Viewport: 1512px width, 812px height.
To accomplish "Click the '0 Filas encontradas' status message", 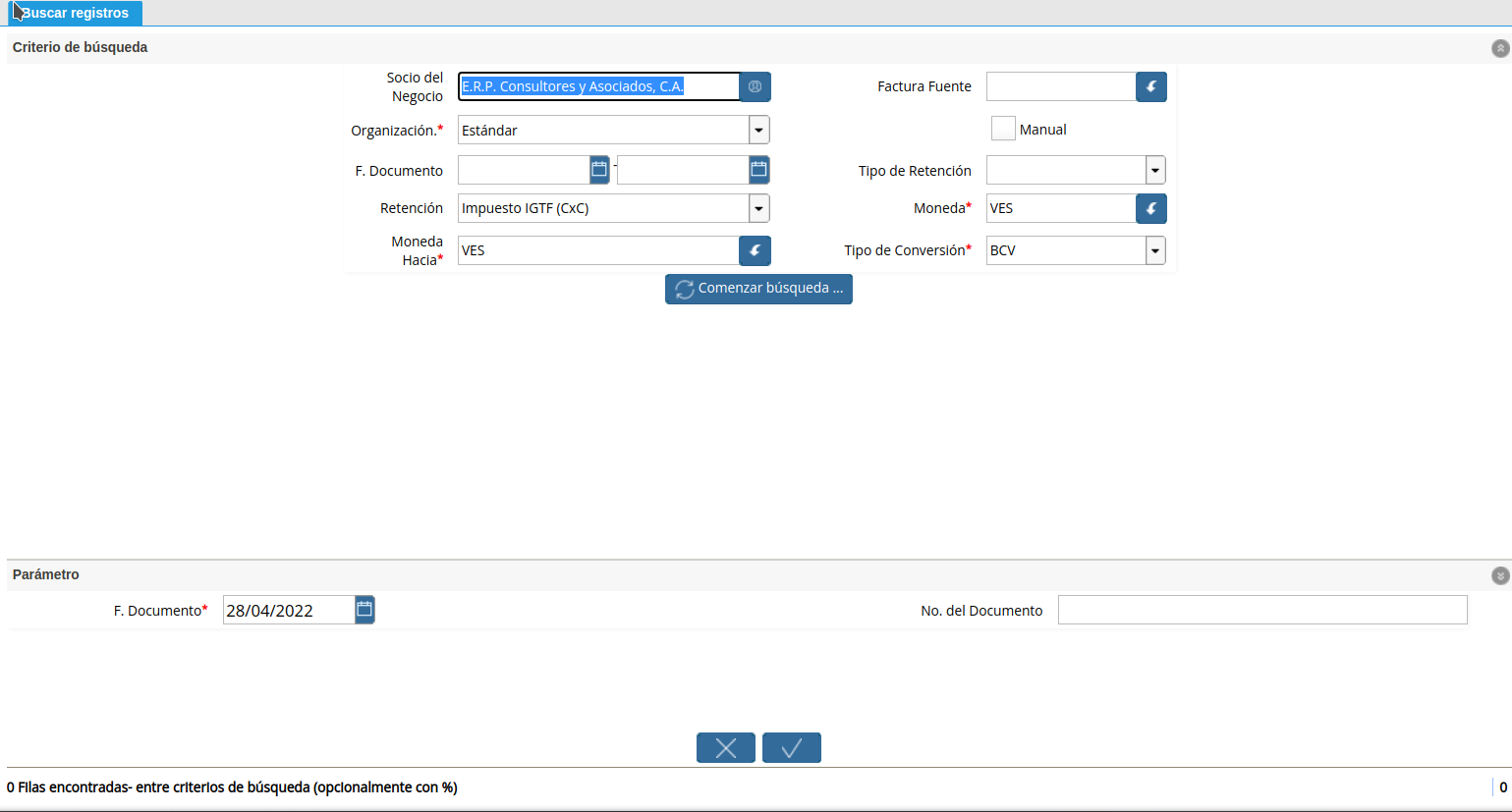I will [x=232, y=787].
